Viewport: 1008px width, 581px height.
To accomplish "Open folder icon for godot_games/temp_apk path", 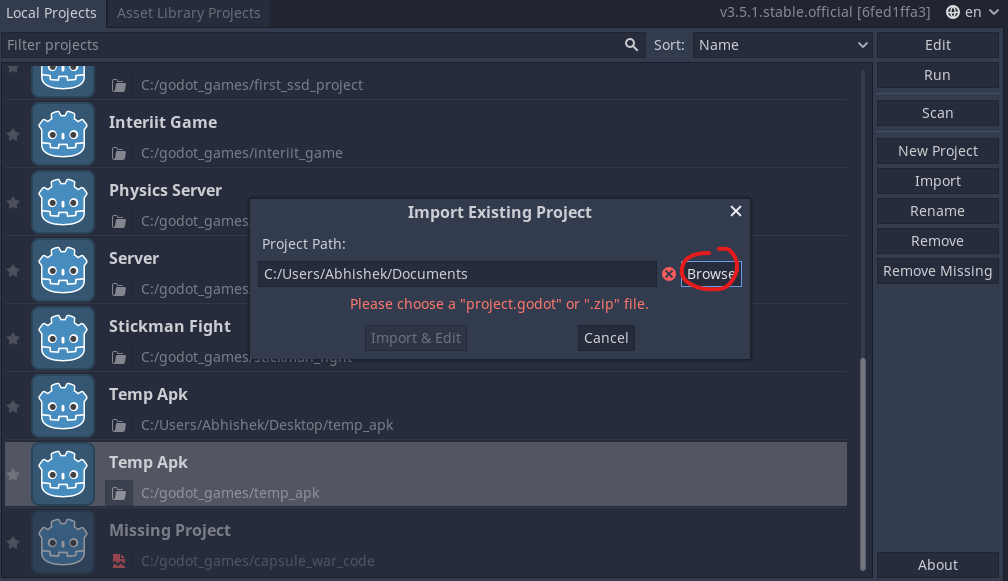I will click(119, 494).
